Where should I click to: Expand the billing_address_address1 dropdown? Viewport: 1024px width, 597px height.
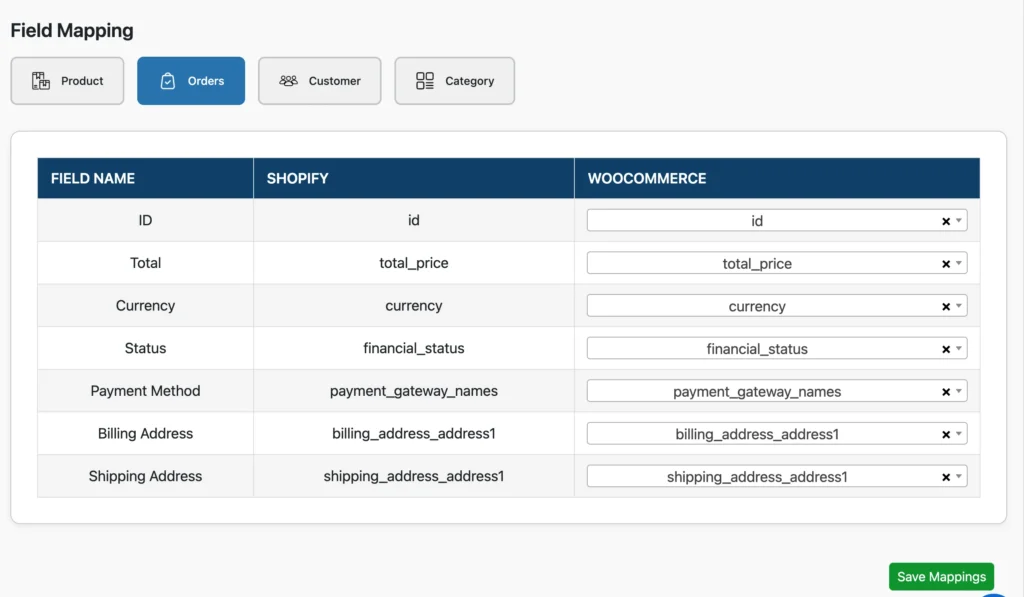[960, 433]
